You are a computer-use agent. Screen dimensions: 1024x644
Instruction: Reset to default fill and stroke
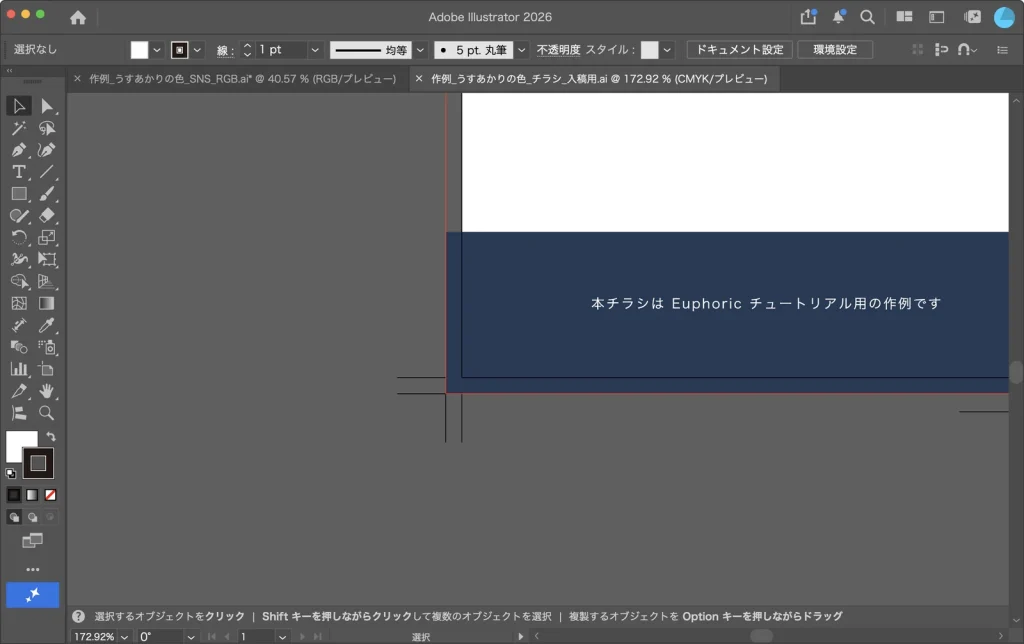pos(10,474)
